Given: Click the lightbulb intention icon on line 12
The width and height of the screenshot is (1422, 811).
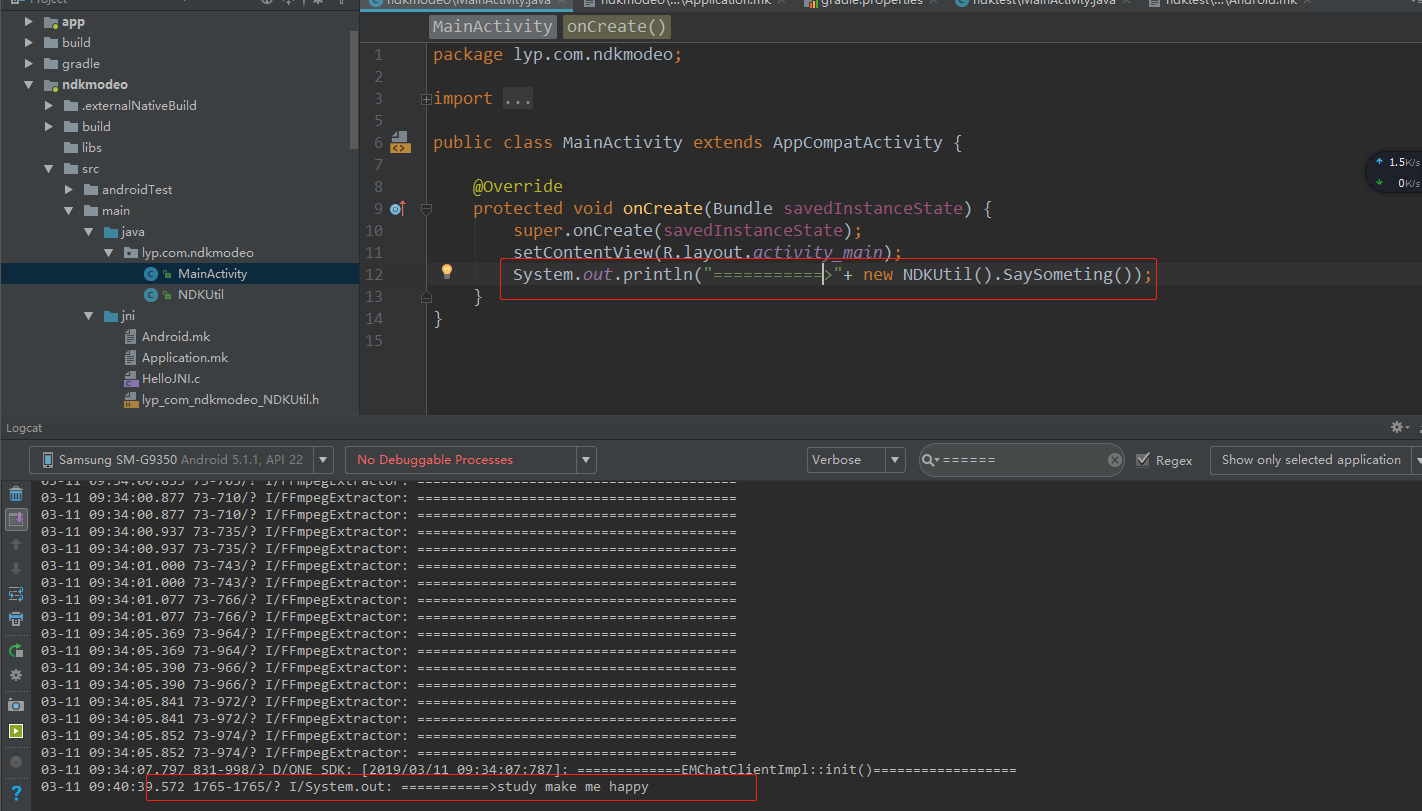Looking at the screenshot, I should pos(447,271).
